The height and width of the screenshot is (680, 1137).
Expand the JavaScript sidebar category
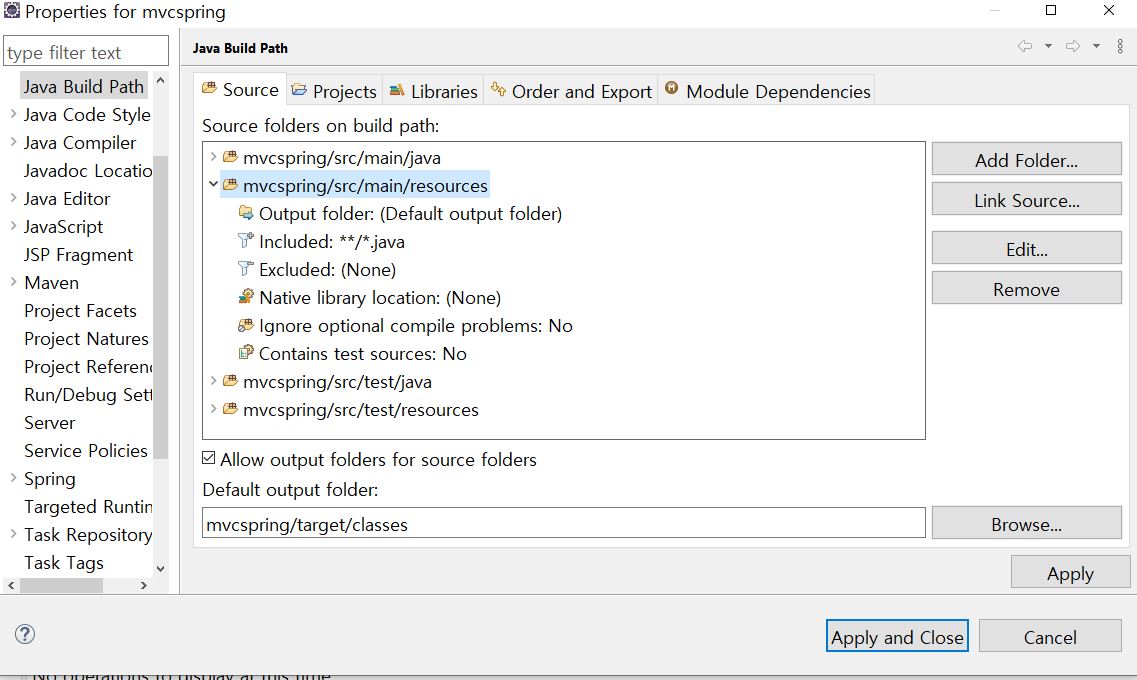point(13,226)
